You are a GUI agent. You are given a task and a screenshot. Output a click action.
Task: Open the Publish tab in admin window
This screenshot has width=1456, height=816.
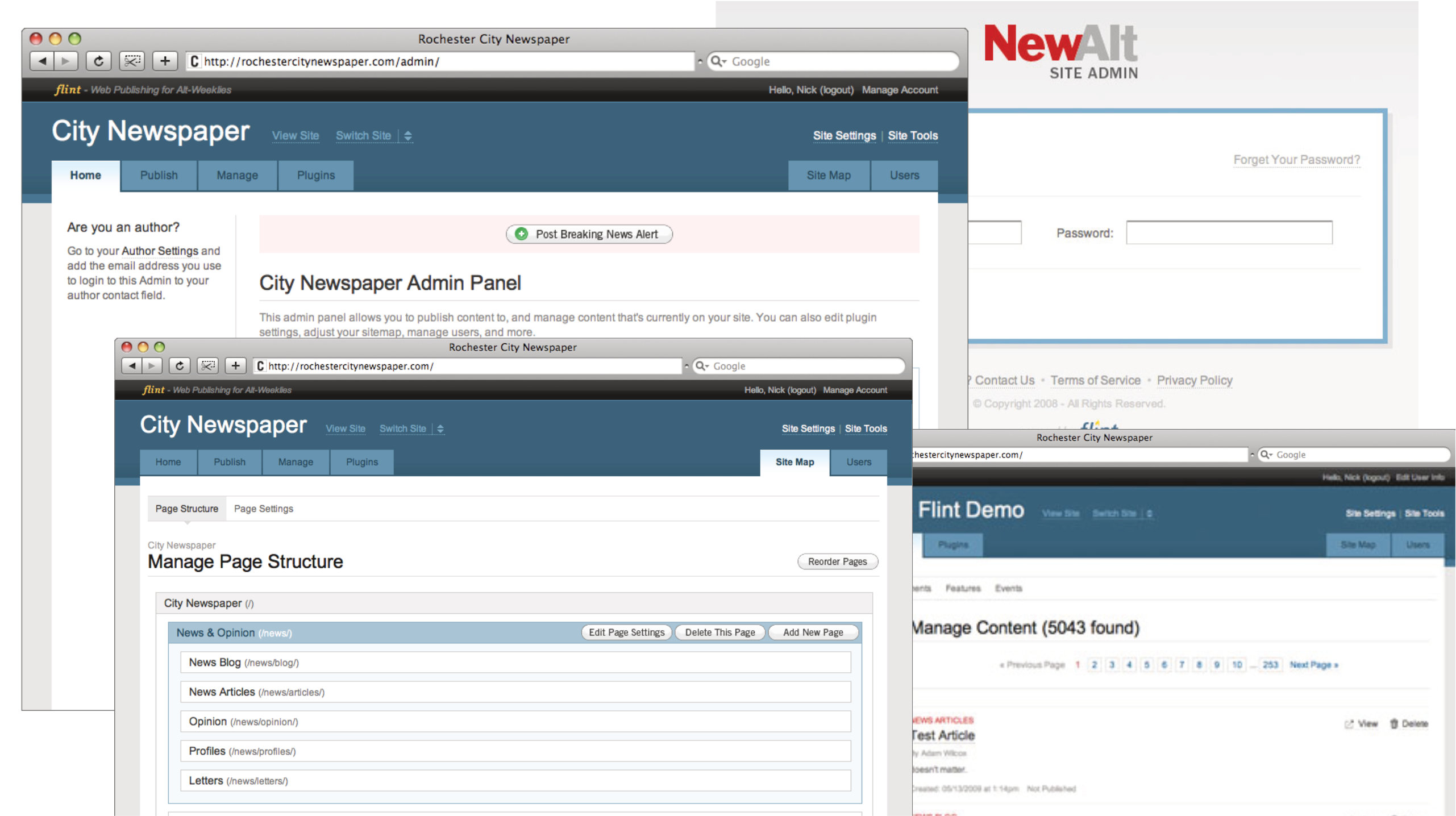159,176
